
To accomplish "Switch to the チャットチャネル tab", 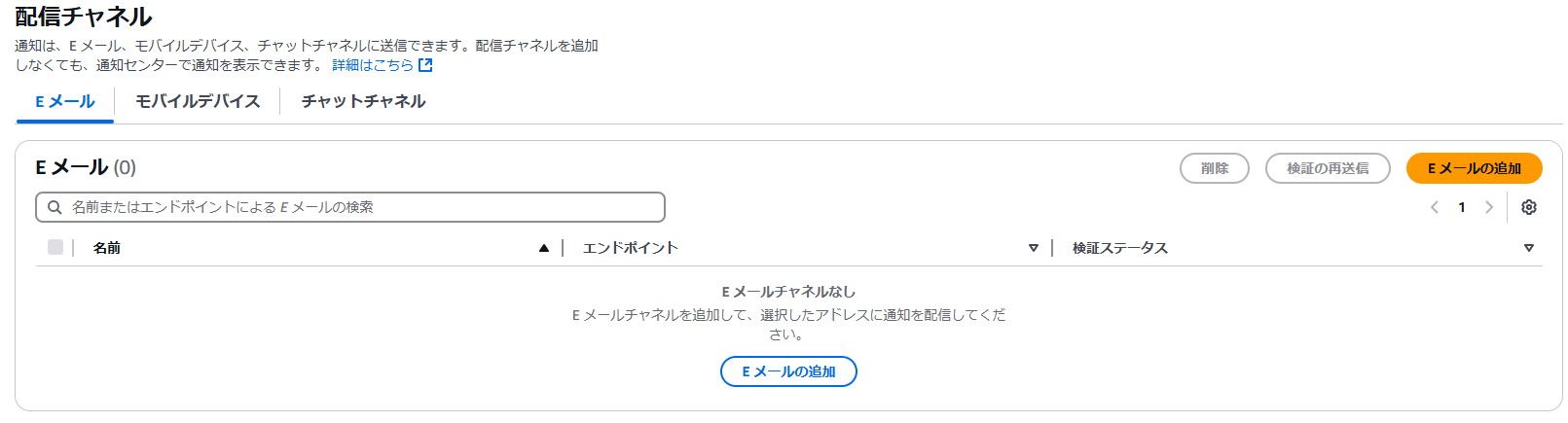I will tap(363, 101).
